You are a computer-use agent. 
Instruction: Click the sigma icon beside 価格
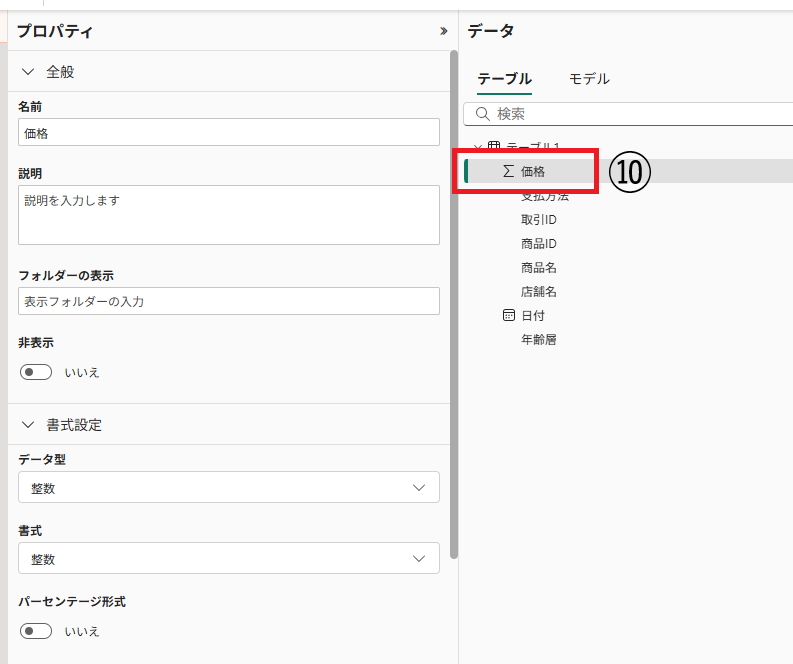[508, 171]
